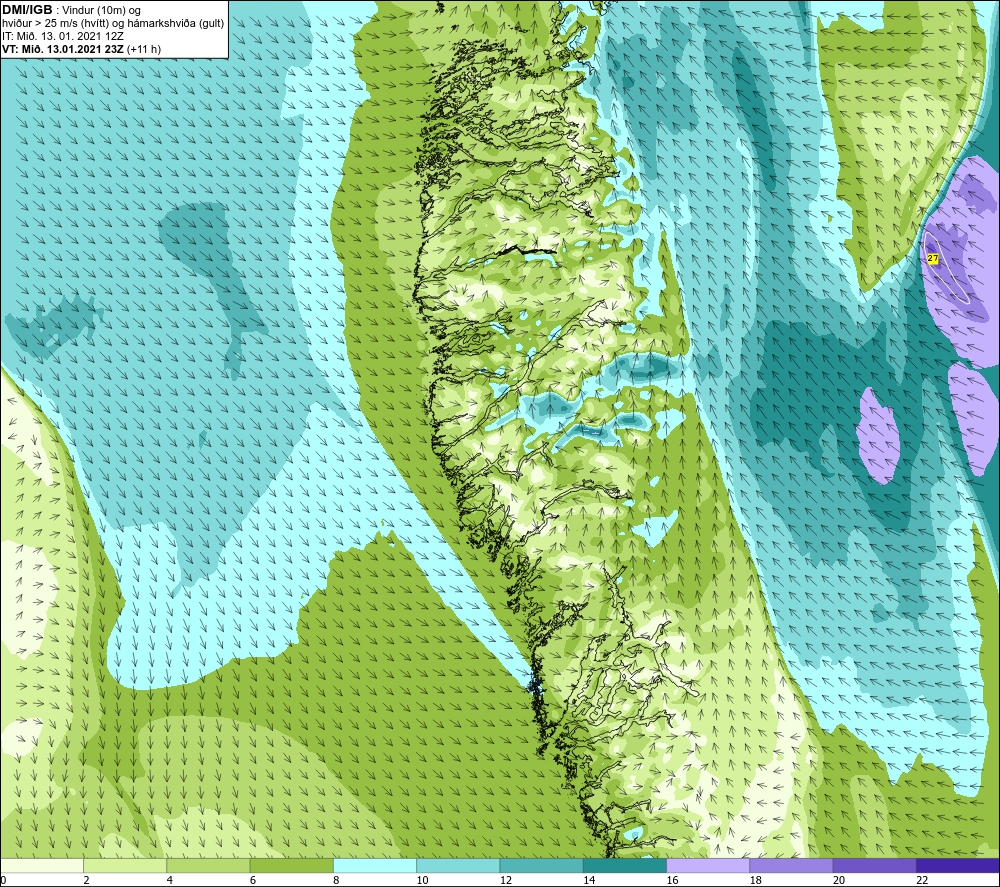Click the scale label 4

click(170, 880)
